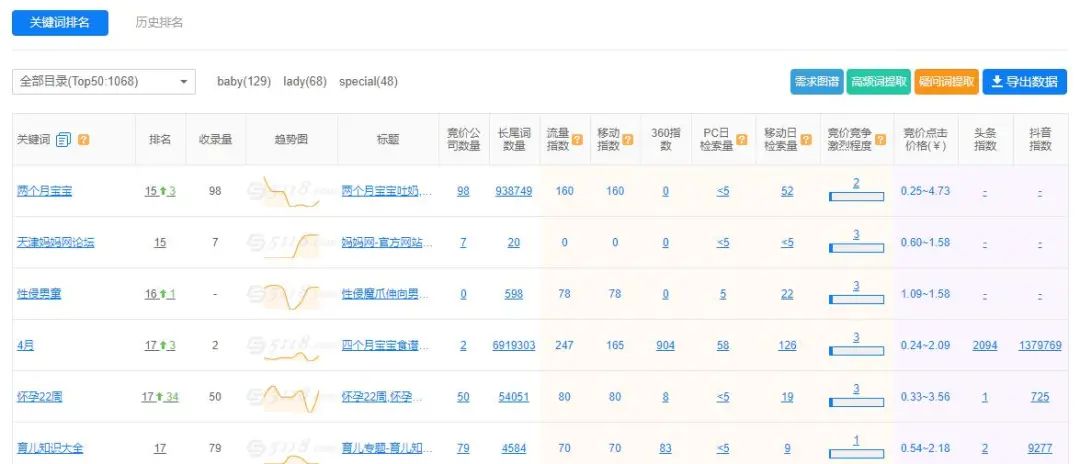This screenshot has height=464, width=1080.
Task: Click the 收录量 column header
Action: point(215,140)
